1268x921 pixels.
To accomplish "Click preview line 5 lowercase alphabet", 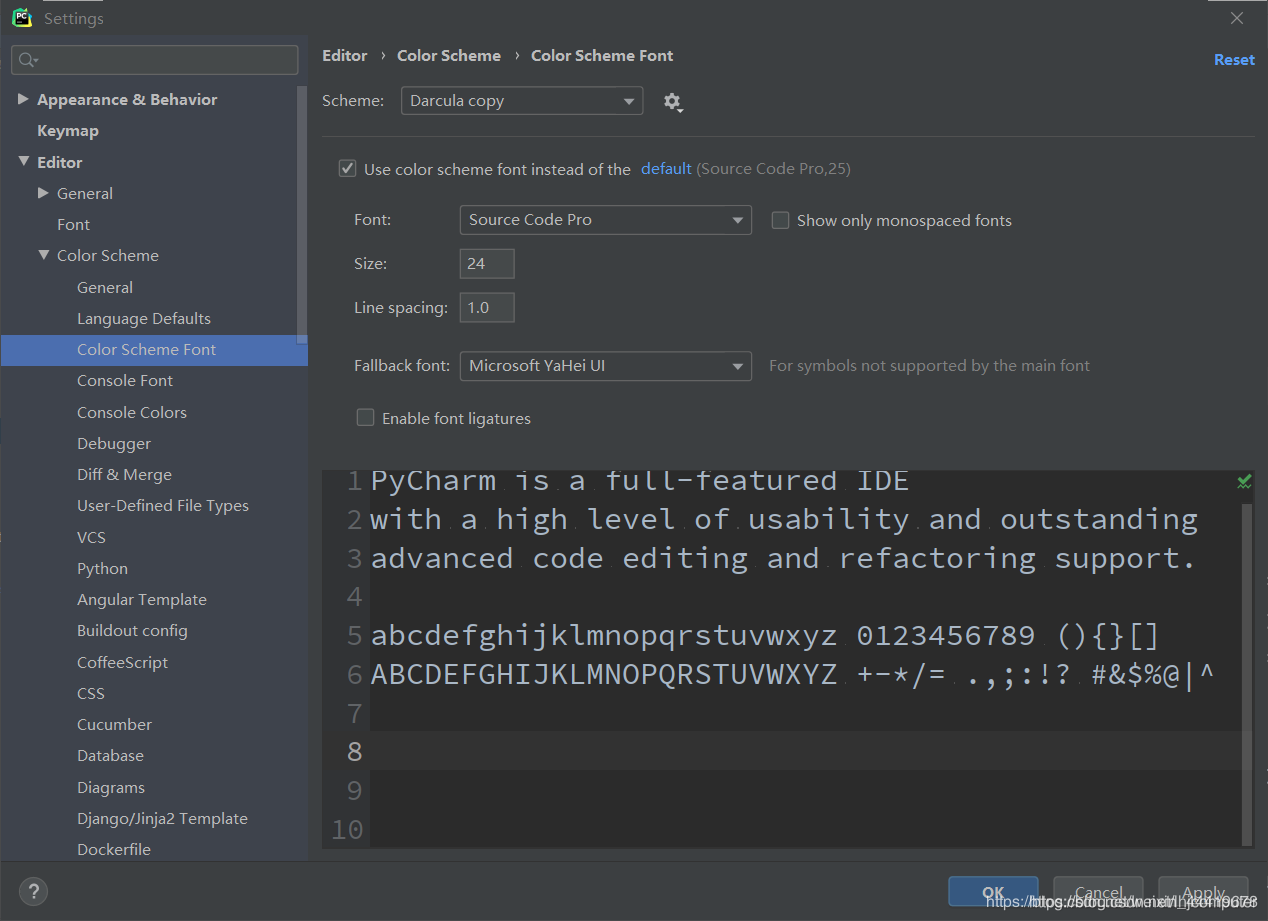I will pyautogui.click(x=604, y=636).
